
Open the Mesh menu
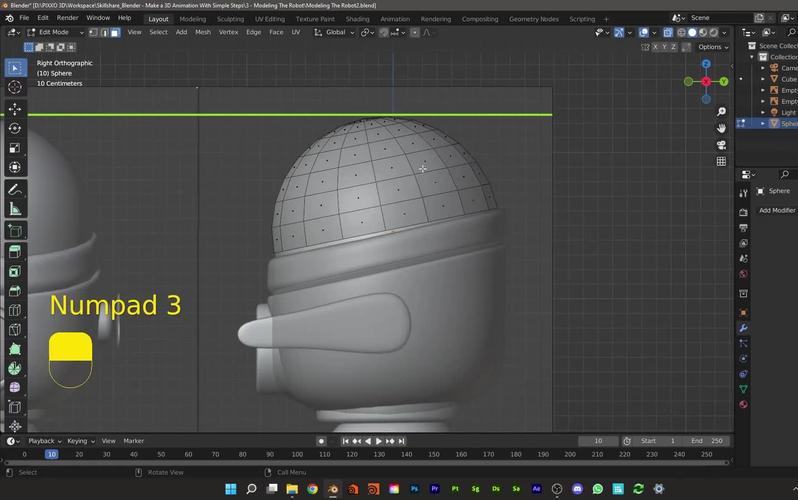point(202,32)
